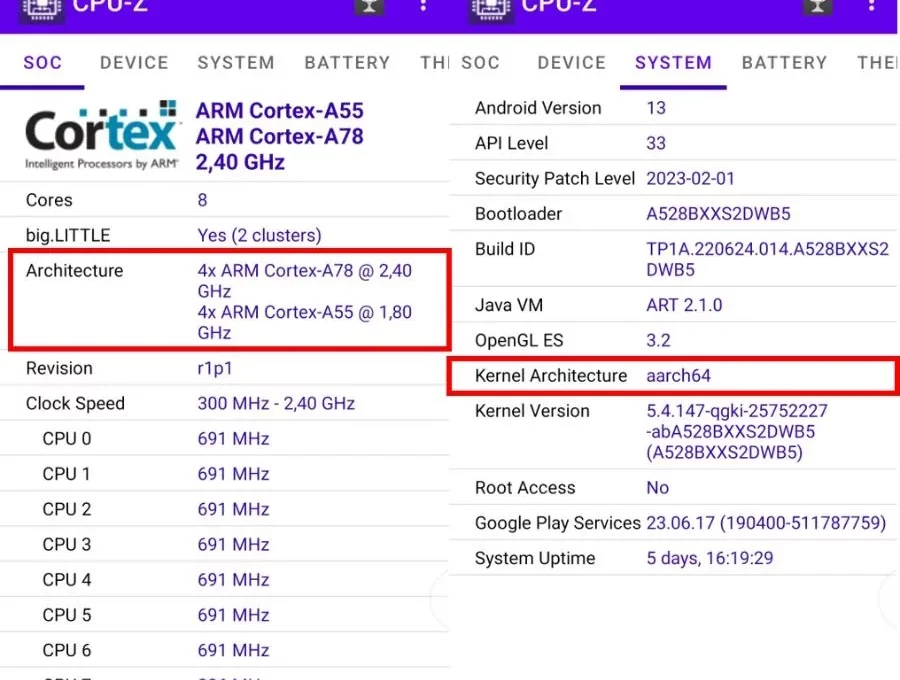Open the trophy icon on left screen
The height and width of the screenshot is (680, 900).
369,7
